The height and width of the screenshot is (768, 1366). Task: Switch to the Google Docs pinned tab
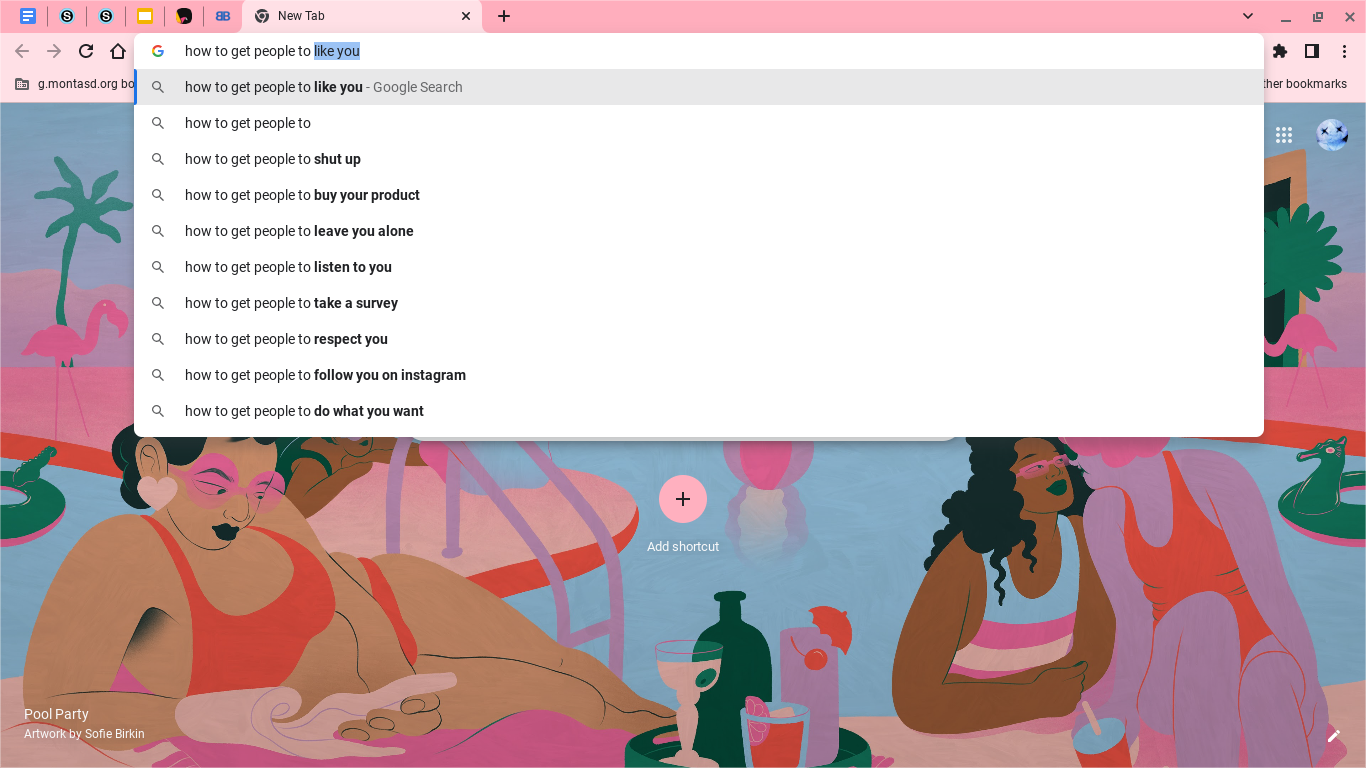(28, 16)
